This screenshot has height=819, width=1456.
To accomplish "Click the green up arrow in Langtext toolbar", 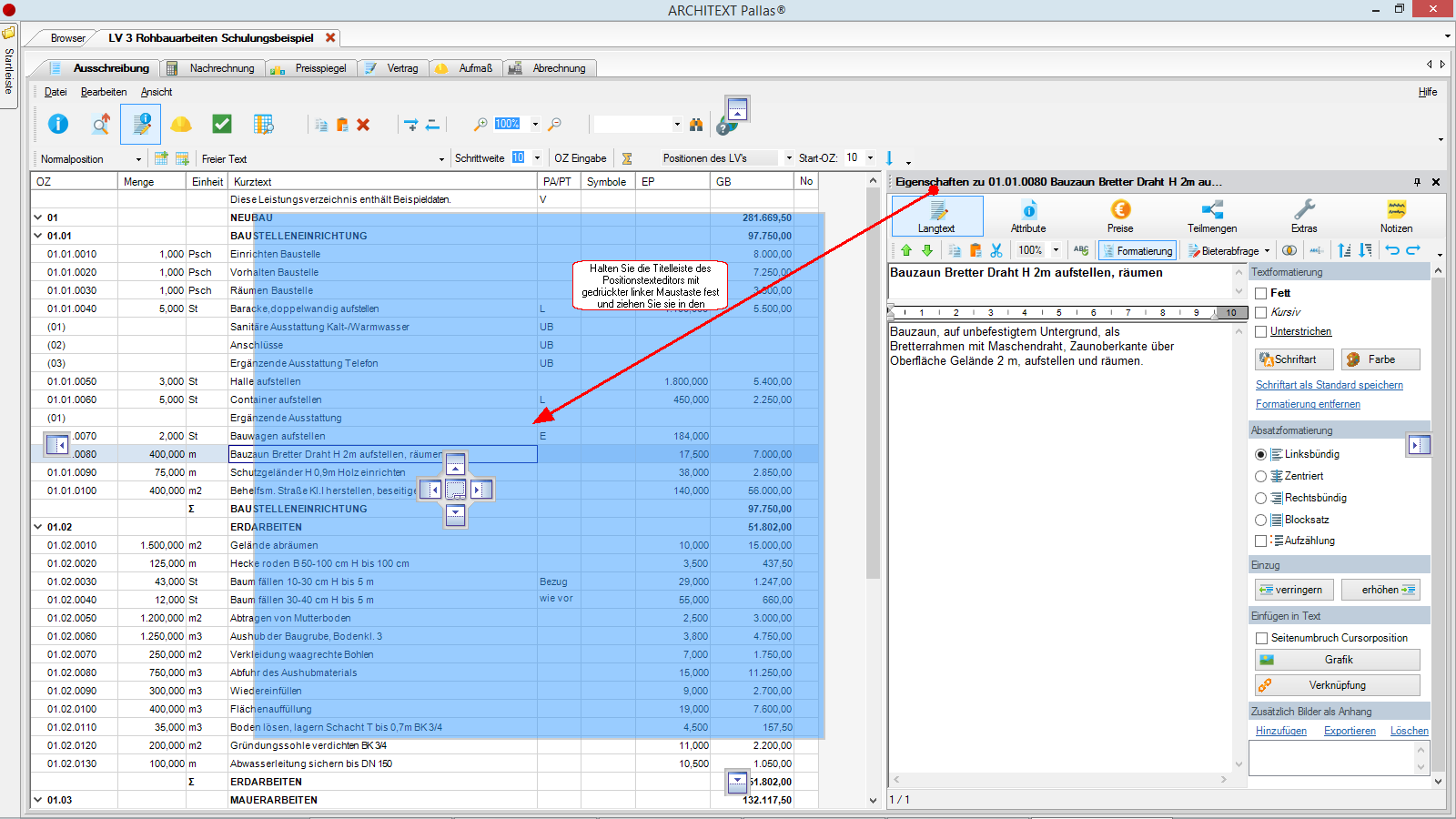I will (906, 250).
